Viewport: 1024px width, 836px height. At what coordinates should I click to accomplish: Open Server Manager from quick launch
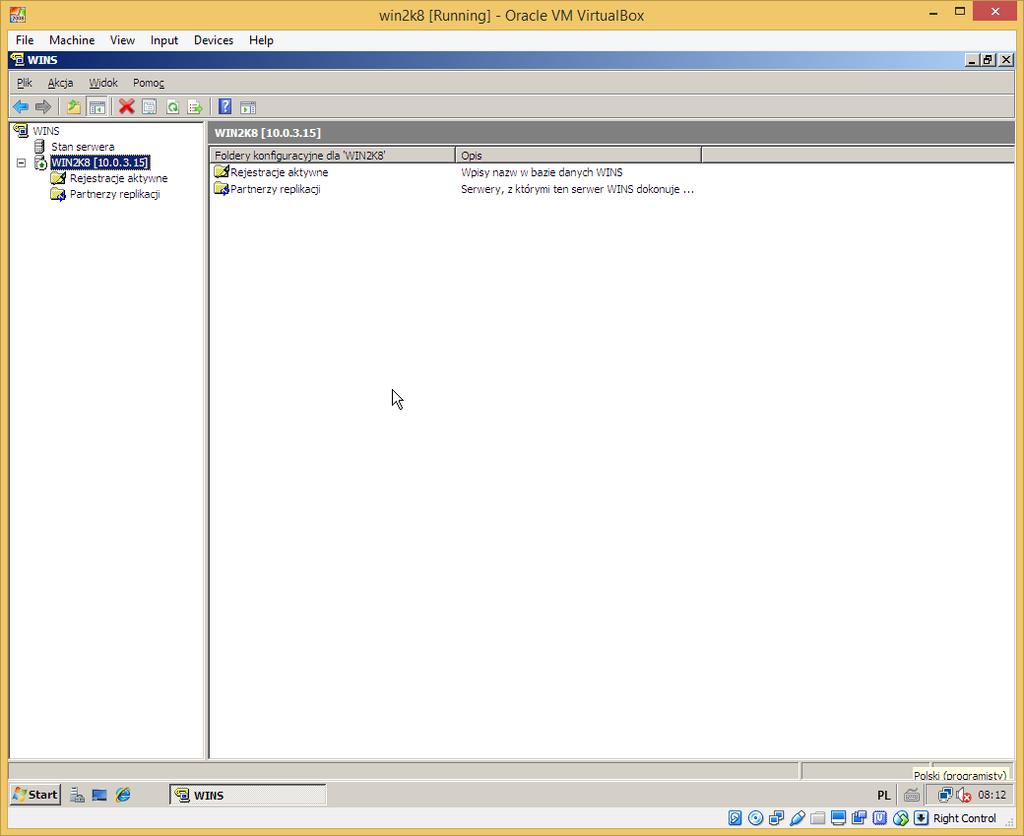click(x=78, y=795)
